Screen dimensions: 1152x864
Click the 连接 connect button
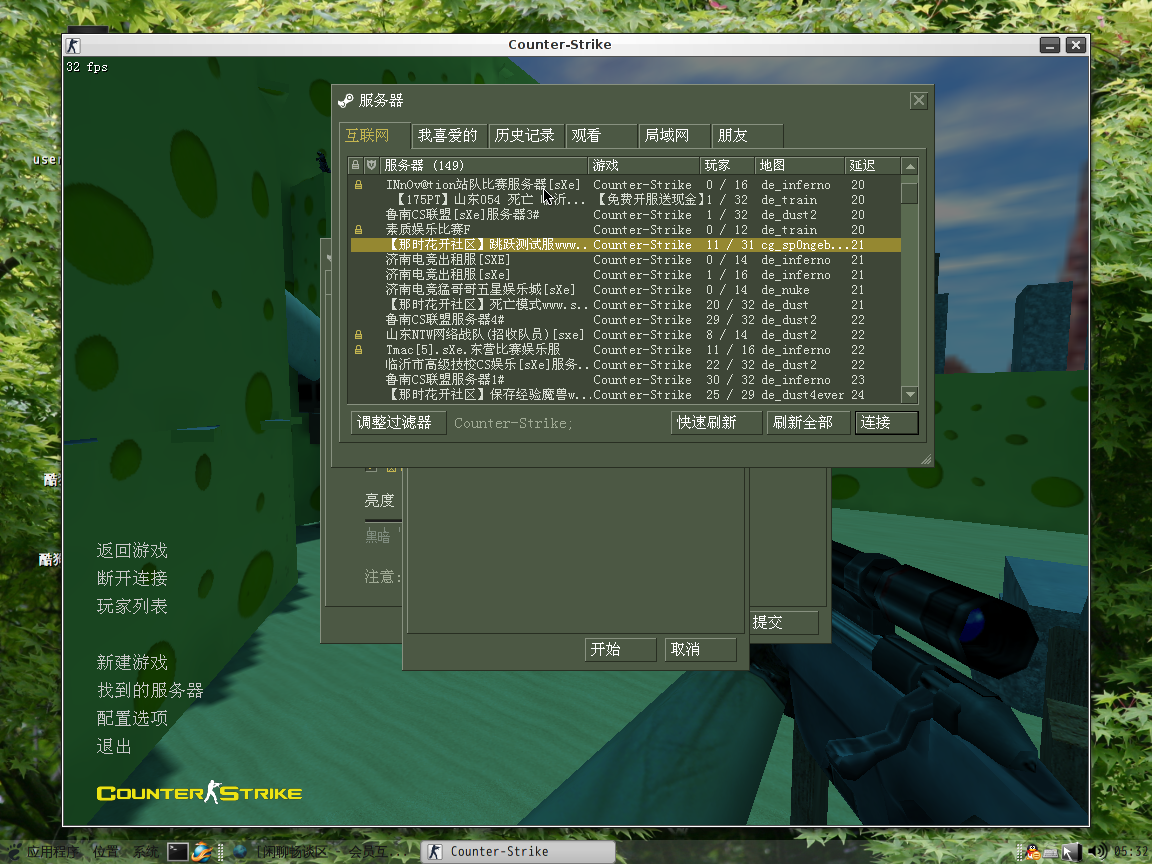(x=886, y=422)
